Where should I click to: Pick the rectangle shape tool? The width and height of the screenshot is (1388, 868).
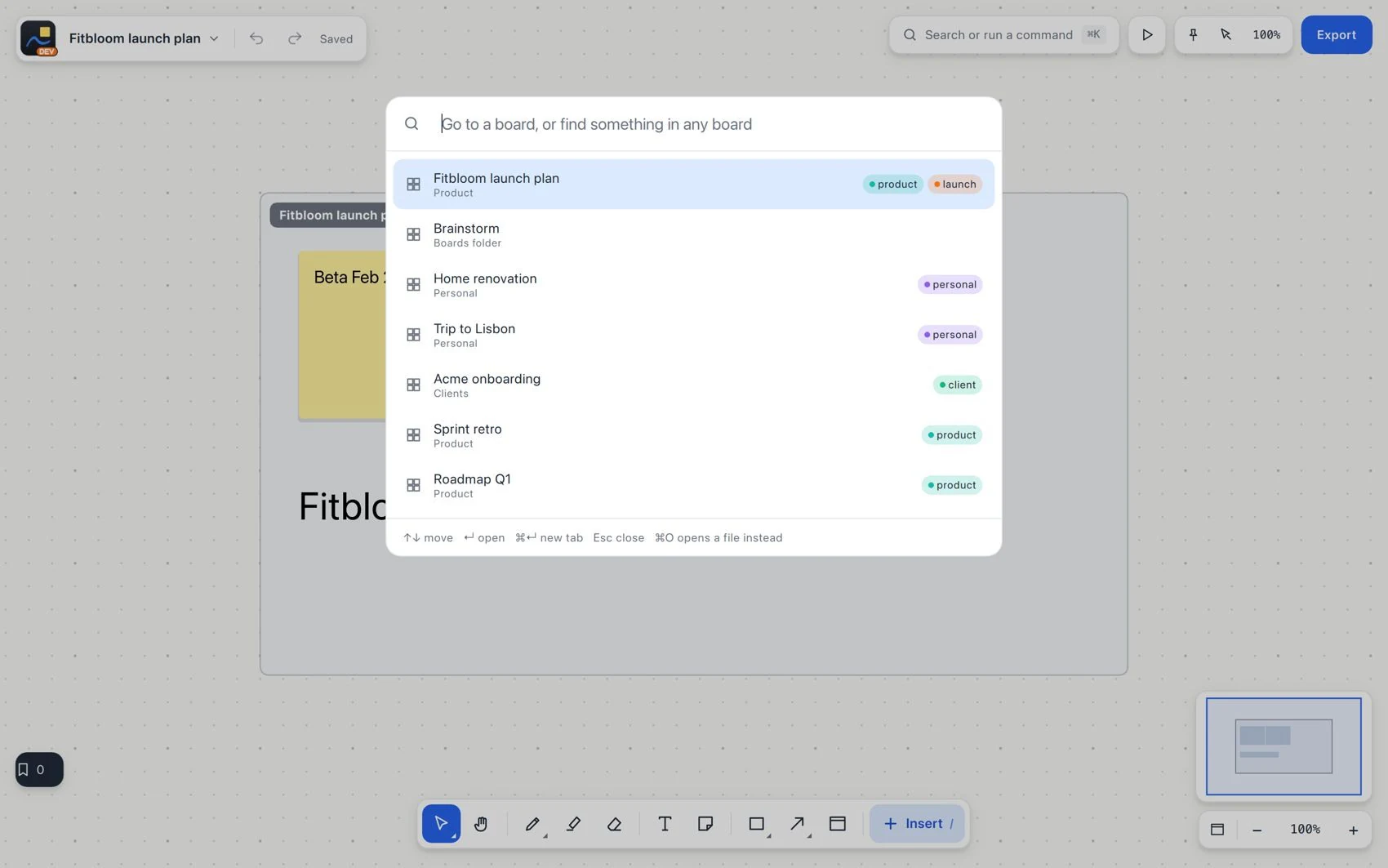[757, 823]
